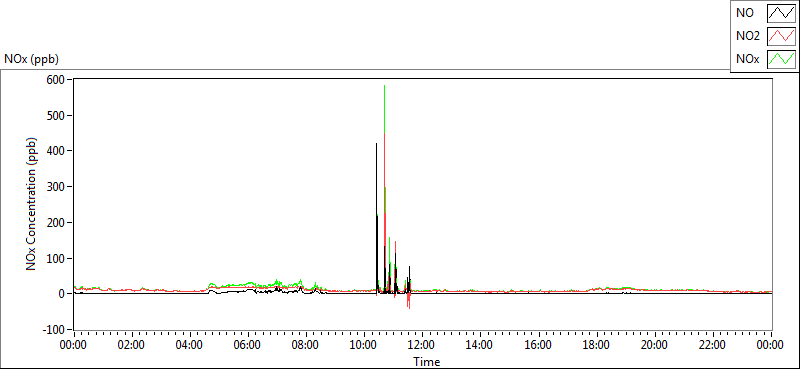The image size is (800, 369).
Task: Click the leftmost 00:00 time label
Action: point(74,346)
